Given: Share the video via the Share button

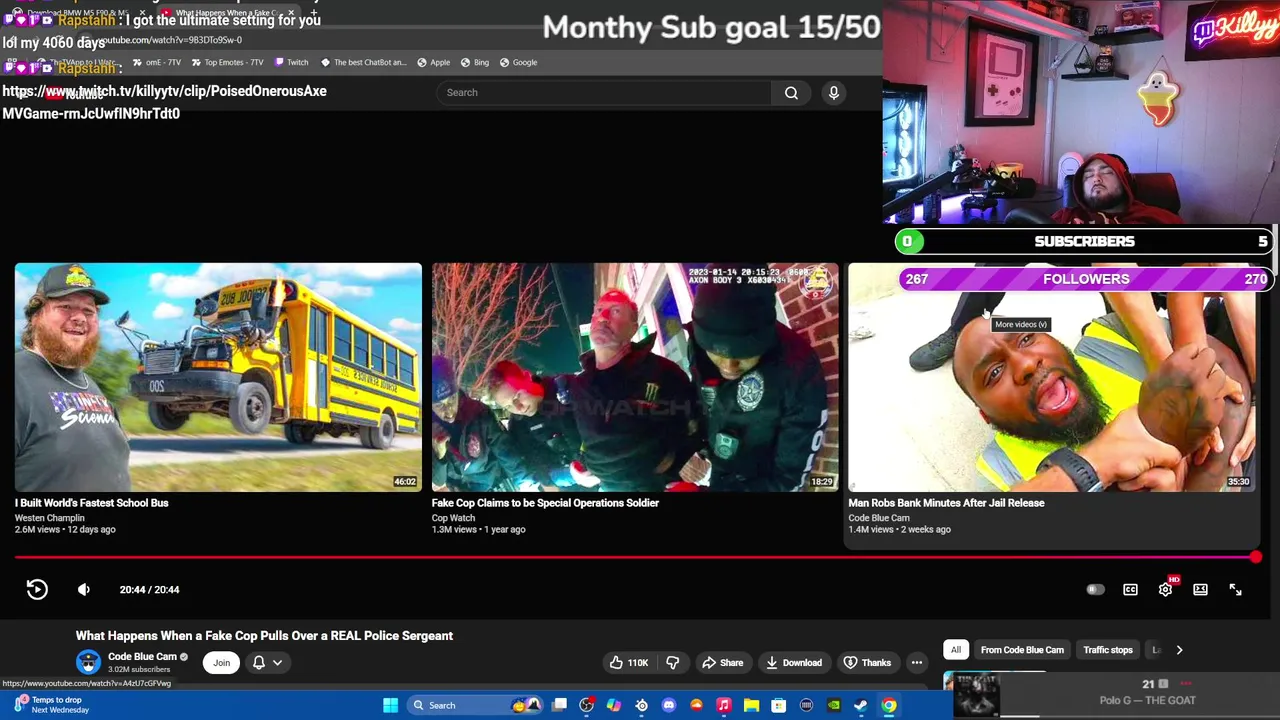Looking at the screenshot, I should click(722, 662).
